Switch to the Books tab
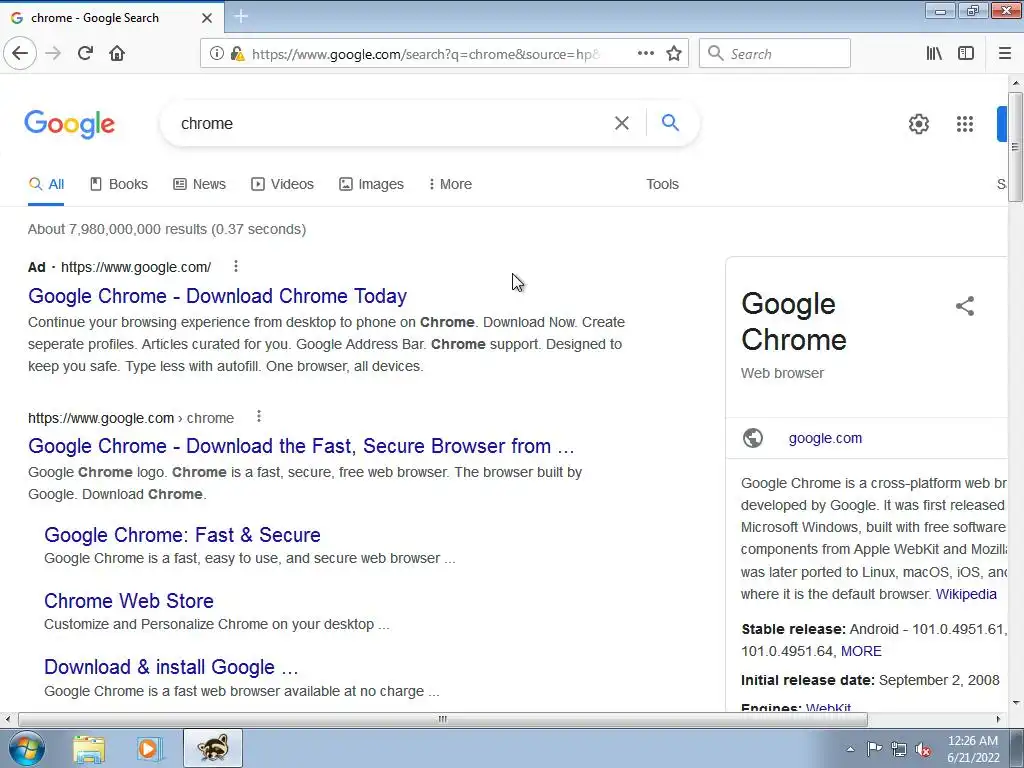1024x768 pixels. (119, 184)
